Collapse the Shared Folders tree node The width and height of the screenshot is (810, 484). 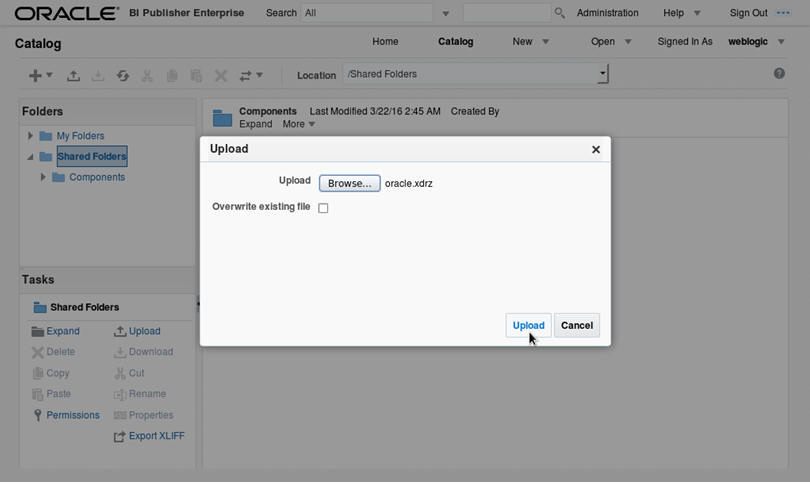point(30,156)
